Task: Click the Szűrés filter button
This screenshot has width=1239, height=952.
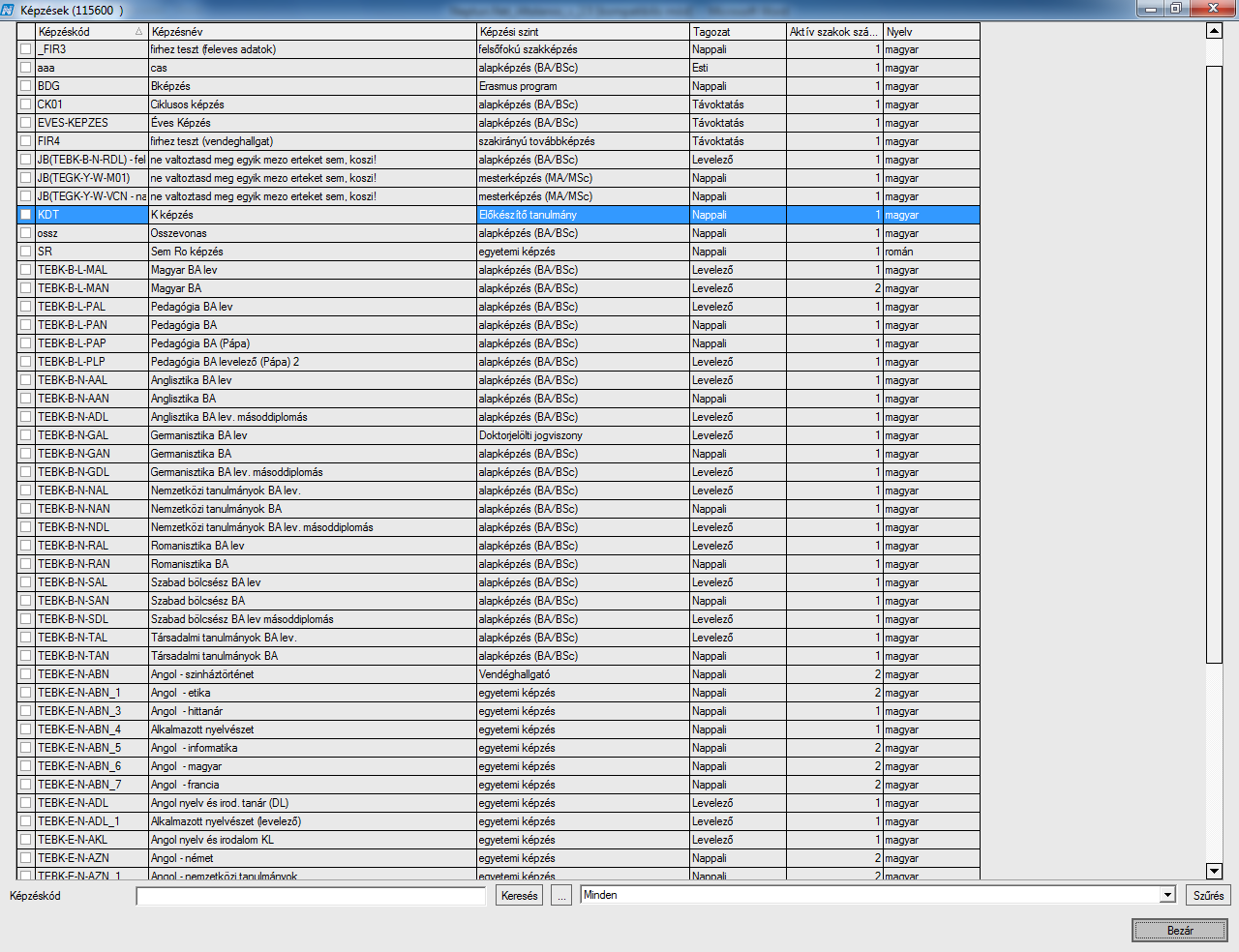Action: pos(1208,896)
